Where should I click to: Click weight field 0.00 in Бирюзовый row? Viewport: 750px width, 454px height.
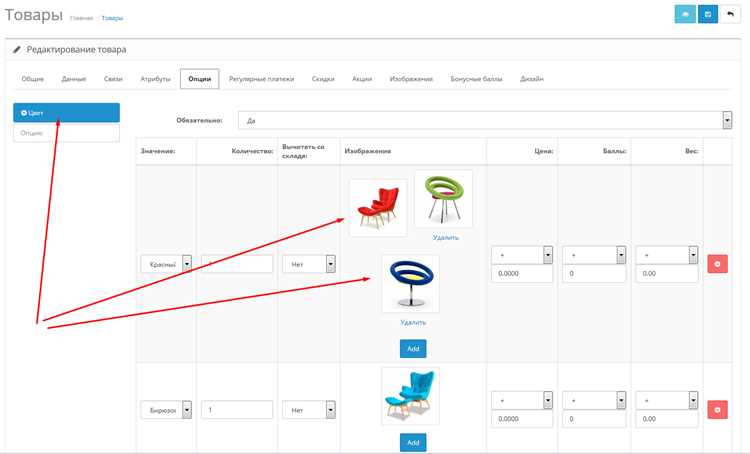pos(667,419)
